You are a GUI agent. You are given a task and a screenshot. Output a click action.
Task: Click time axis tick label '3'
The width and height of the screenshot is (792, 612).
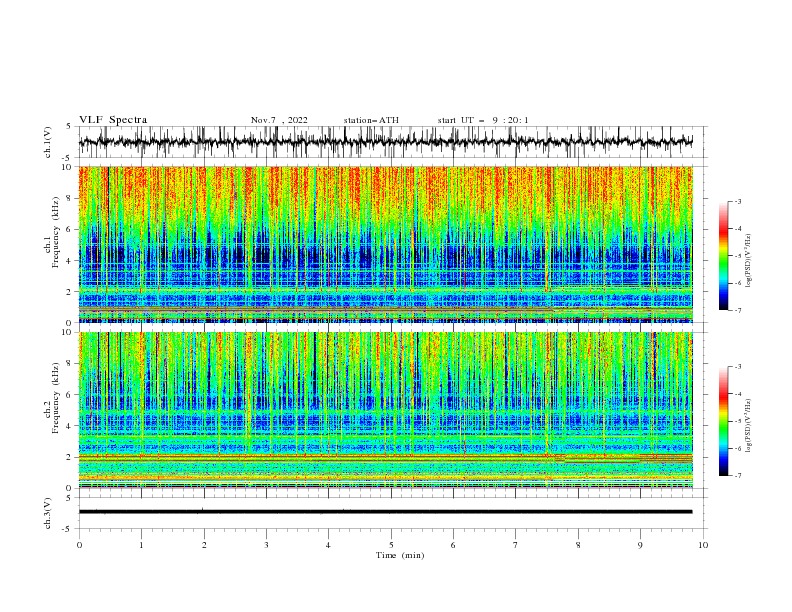(x=266, y=545)
